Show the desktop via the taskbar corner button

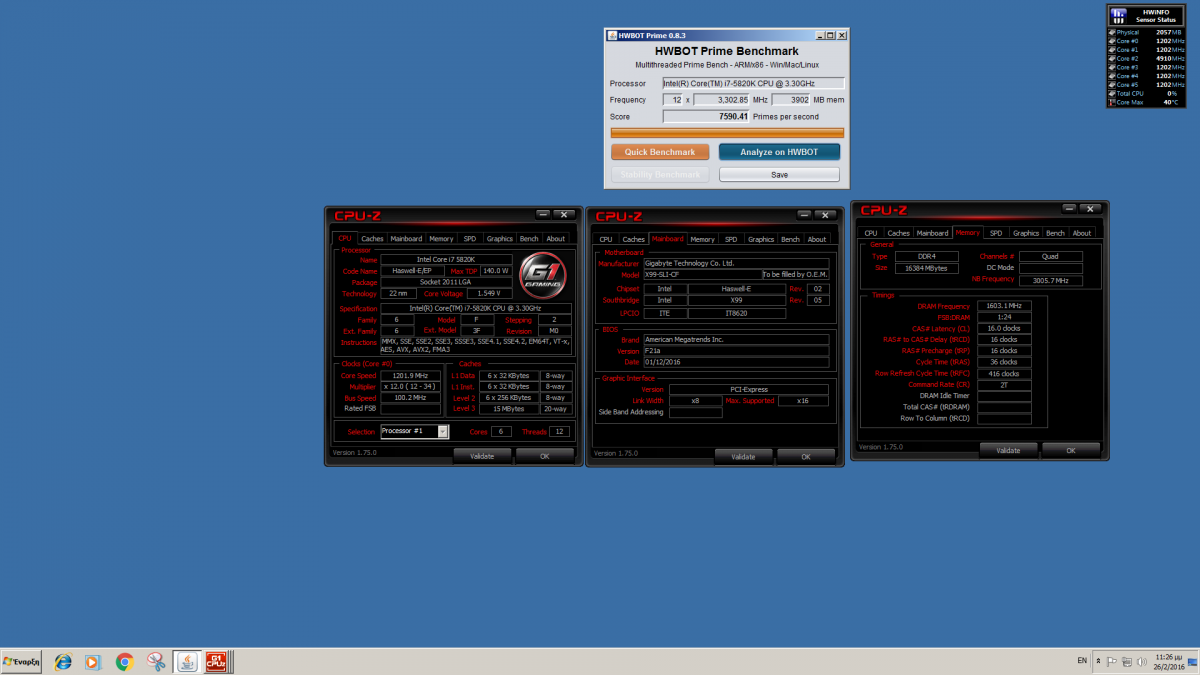point(1194,661)
